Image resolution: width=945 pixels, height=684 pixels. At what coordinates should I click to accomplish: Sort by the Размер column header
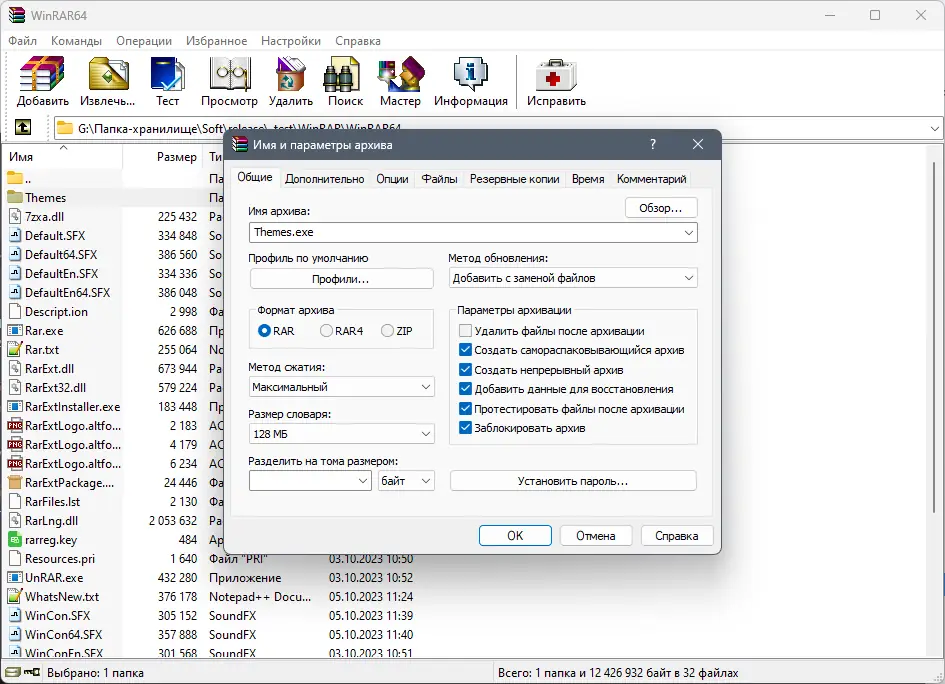coord(163,157)
